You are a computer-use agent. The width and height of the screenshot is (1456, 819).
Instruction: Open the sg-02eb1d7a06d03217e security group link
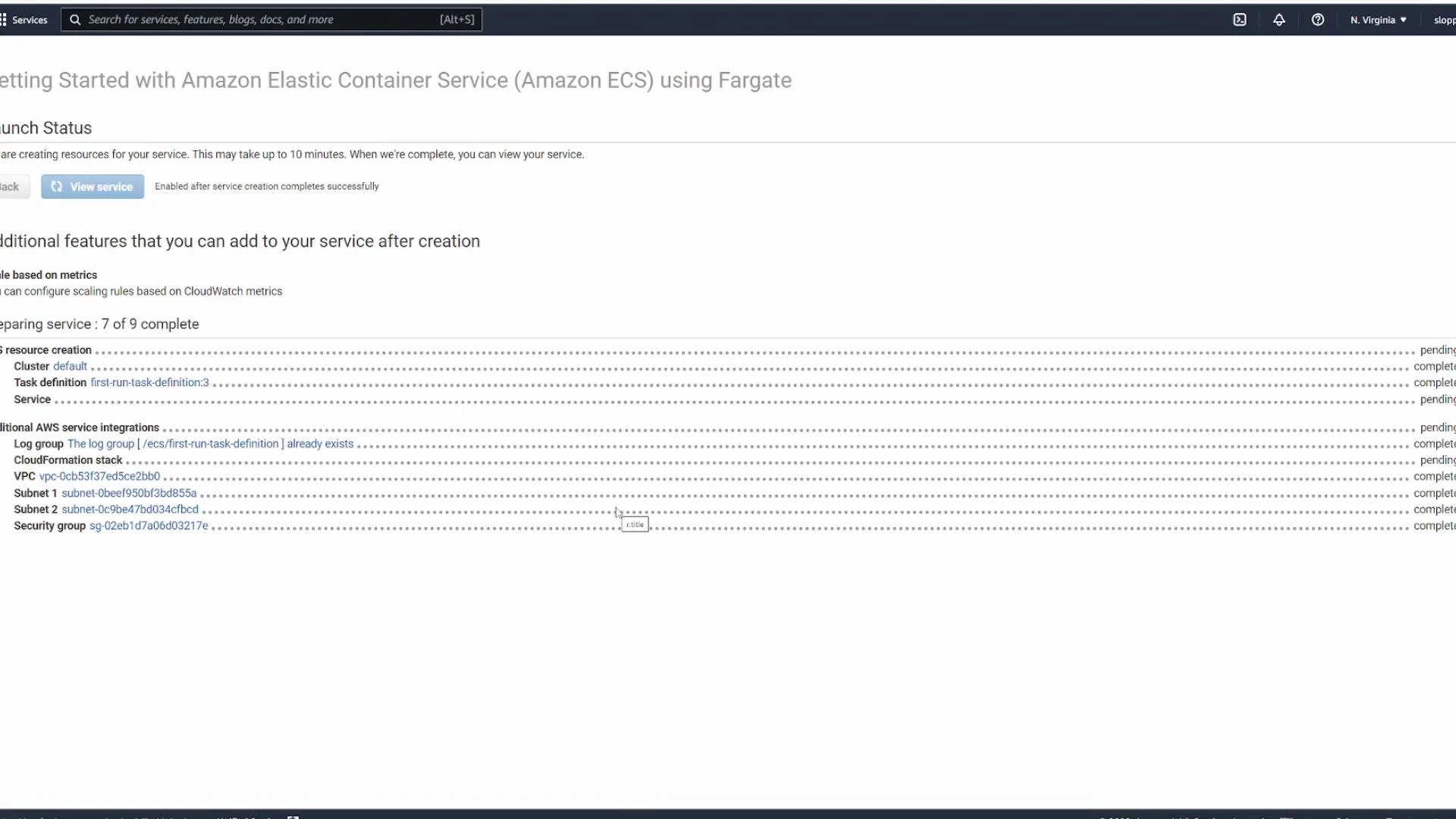(x=148, y=526)
